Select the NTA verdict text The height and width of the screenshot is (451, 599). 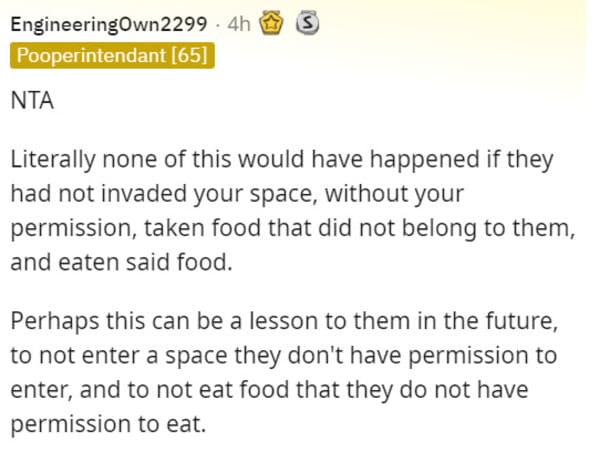pyautogui.click(x=32, y=101)
